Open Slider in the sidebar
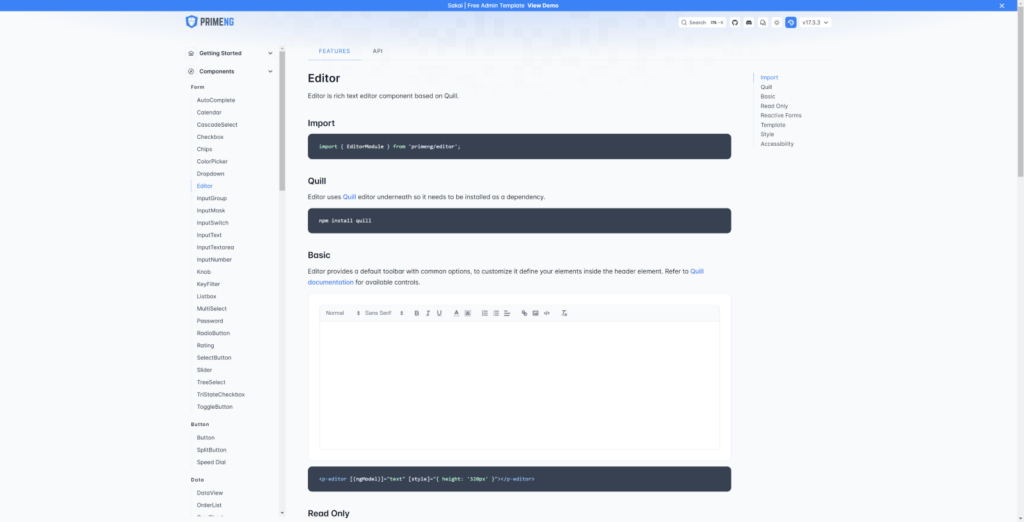 pos(204,370)
